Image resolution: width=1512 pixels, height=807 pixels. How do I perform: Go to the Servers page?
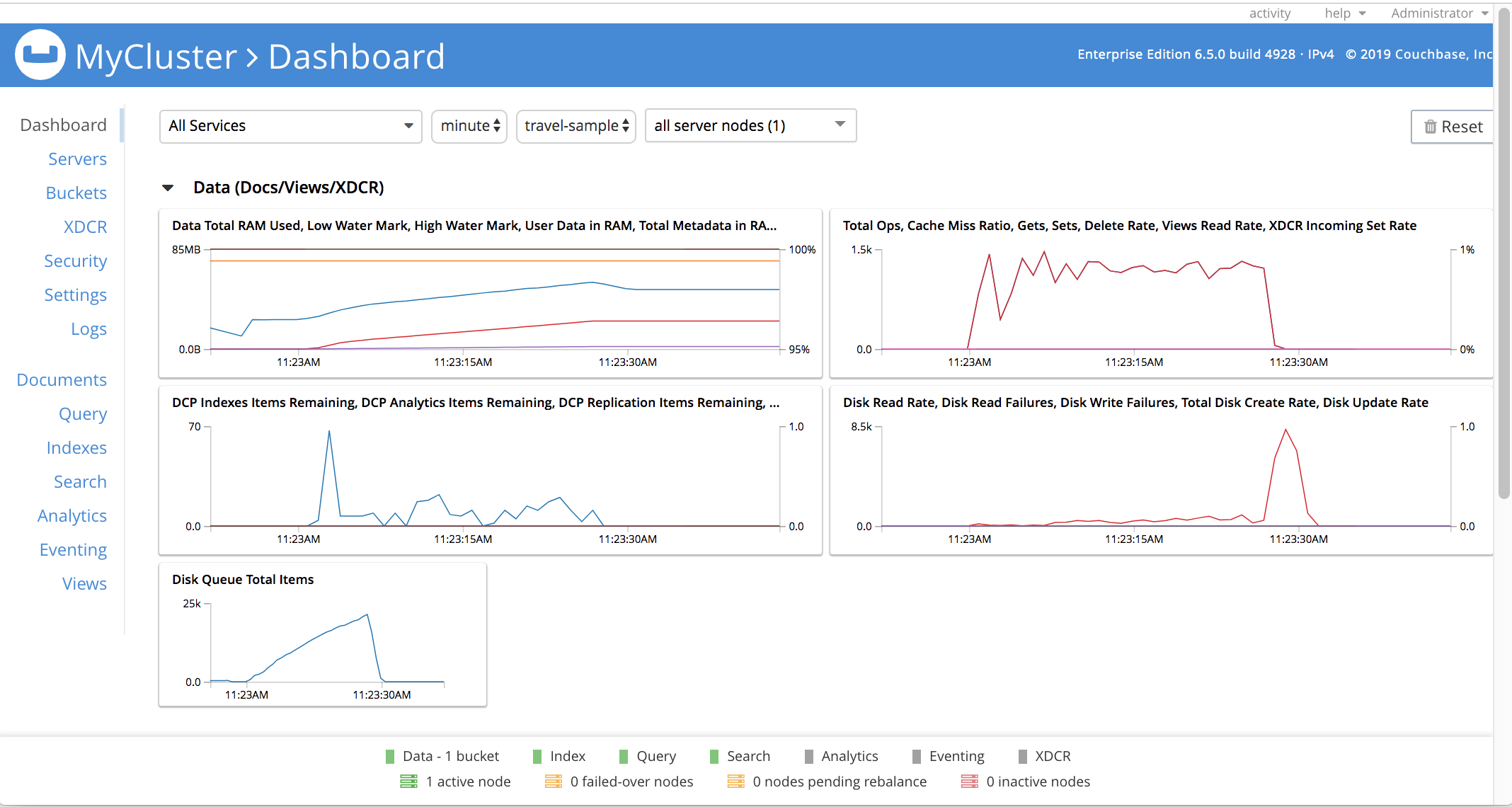tap(77, 159)
